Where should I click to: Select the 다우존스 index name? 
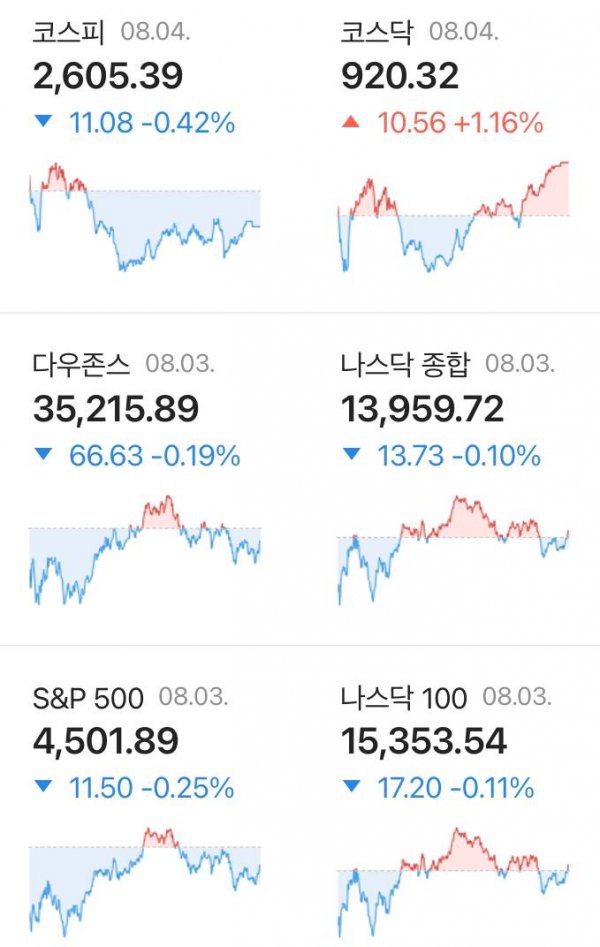coord(82,364)
